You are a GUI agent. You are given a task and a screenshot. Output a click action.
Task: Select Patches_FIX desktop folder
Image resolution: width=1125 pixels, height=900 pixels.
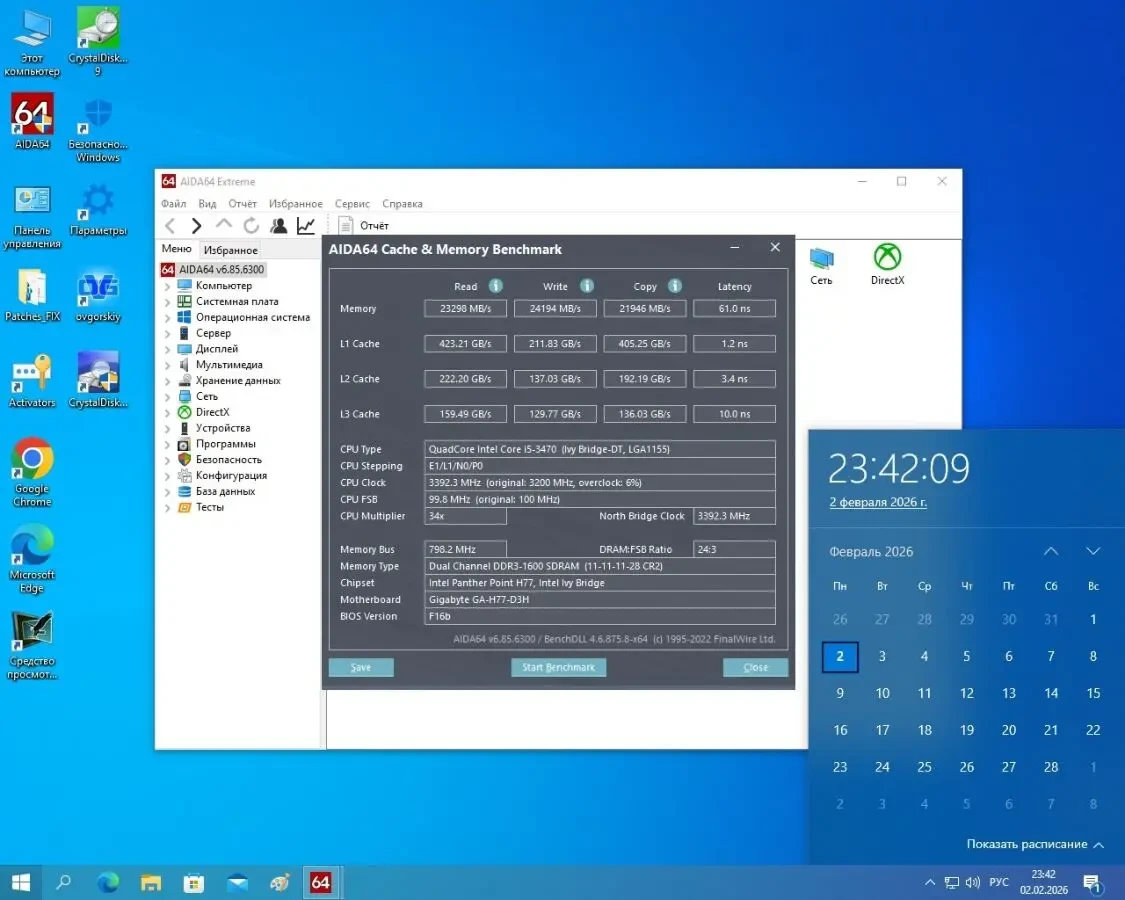click(32, 296)
